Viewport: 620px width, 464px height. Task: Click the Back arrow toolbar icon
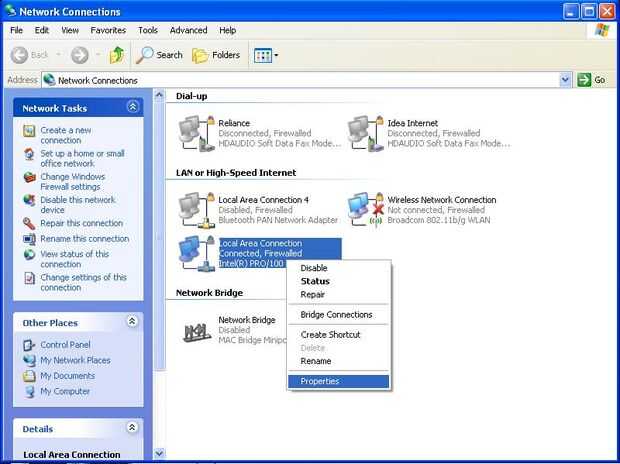point(19,55)
